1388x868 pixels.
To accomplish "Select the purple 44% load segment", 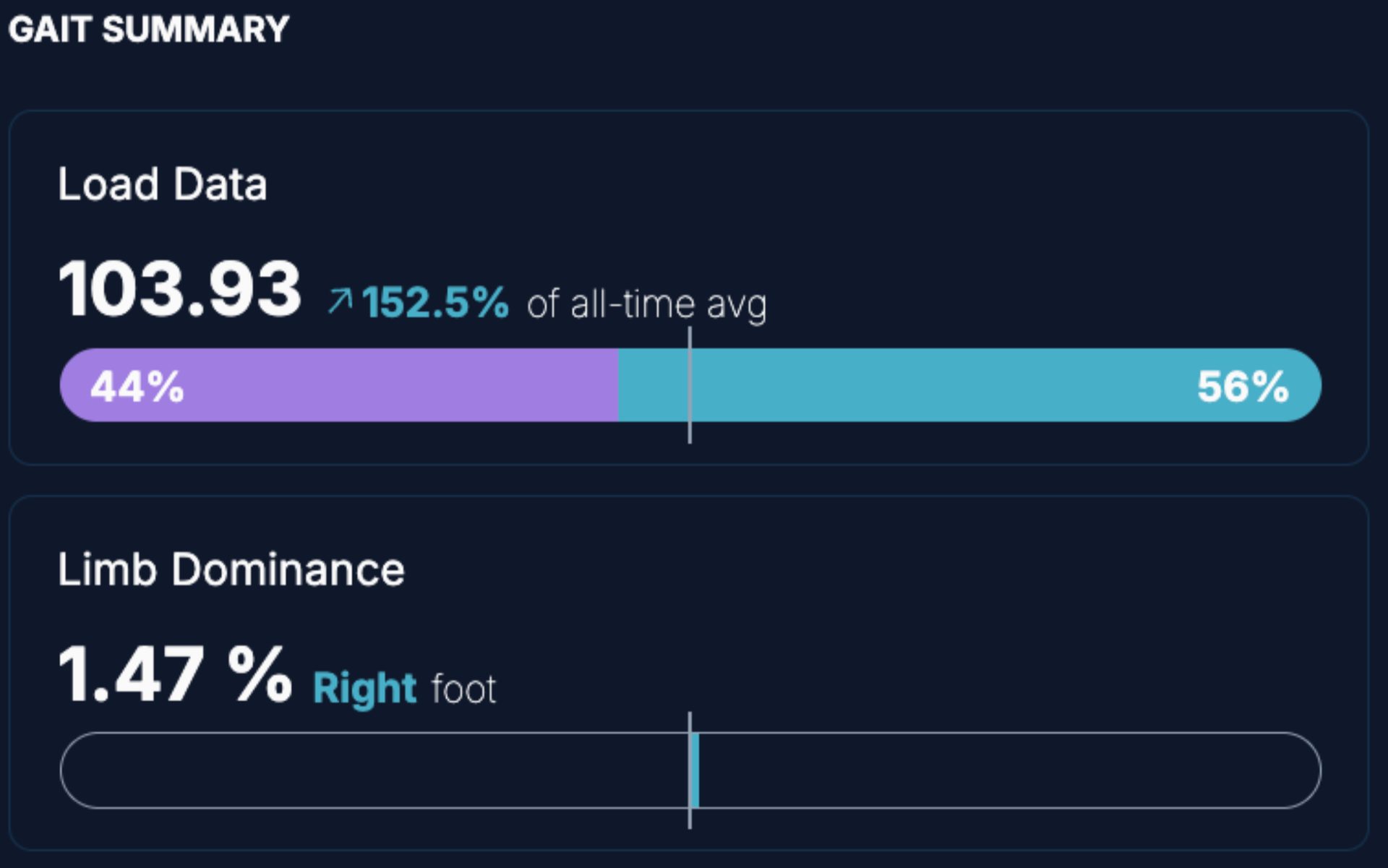I will click(x=339, y=385).
